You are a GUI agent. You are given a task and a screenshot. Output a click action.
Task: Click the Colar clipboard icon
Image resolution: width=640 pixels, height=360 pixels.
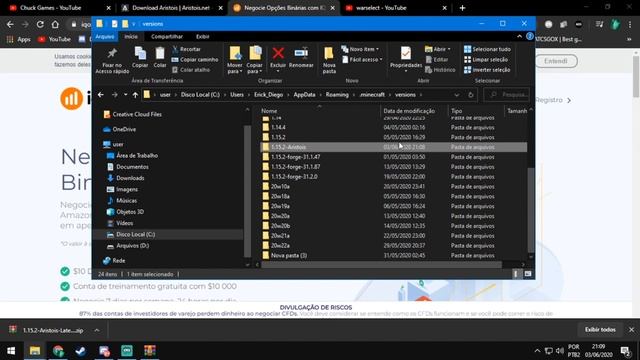point(160,53)
